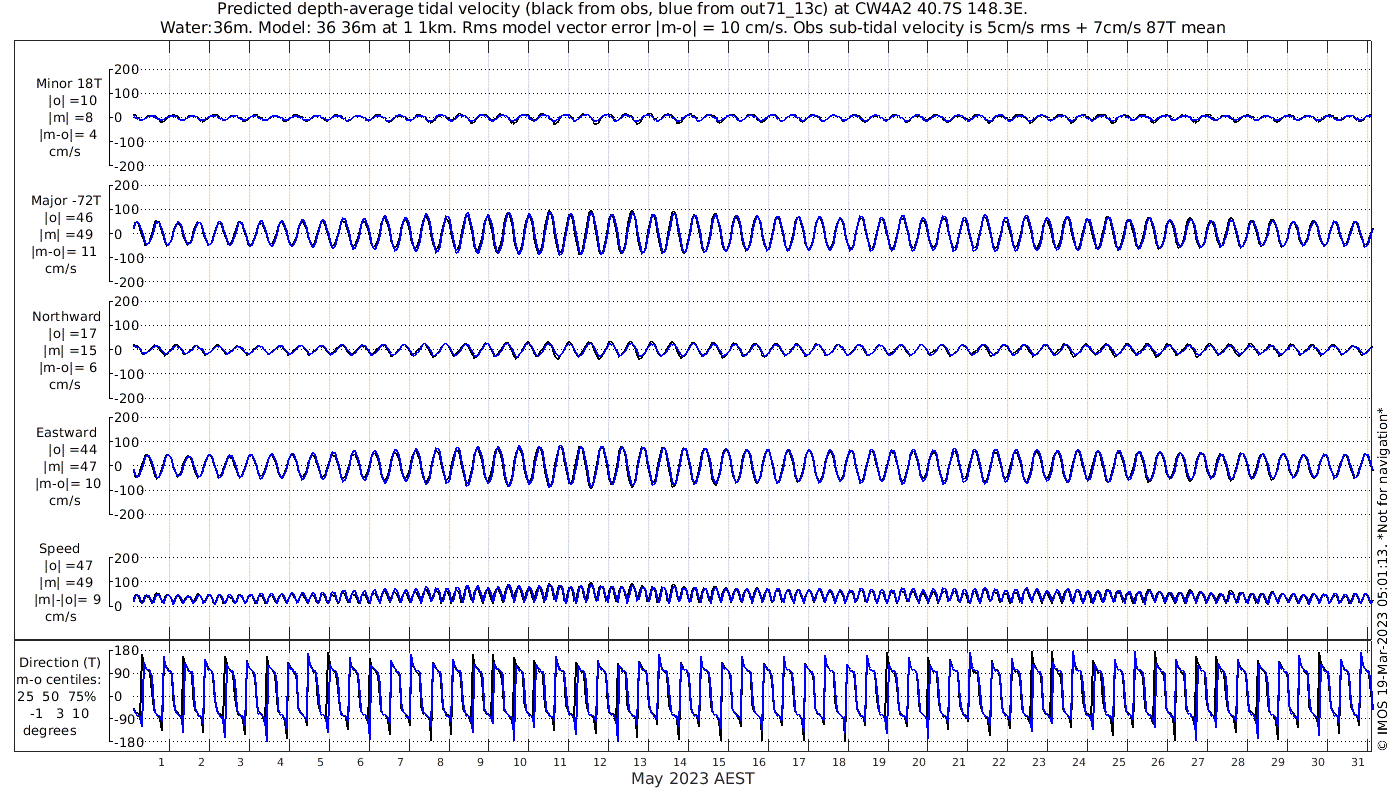Click the '|m-o|= 6' value in Northward panel

tap(68, 367)
